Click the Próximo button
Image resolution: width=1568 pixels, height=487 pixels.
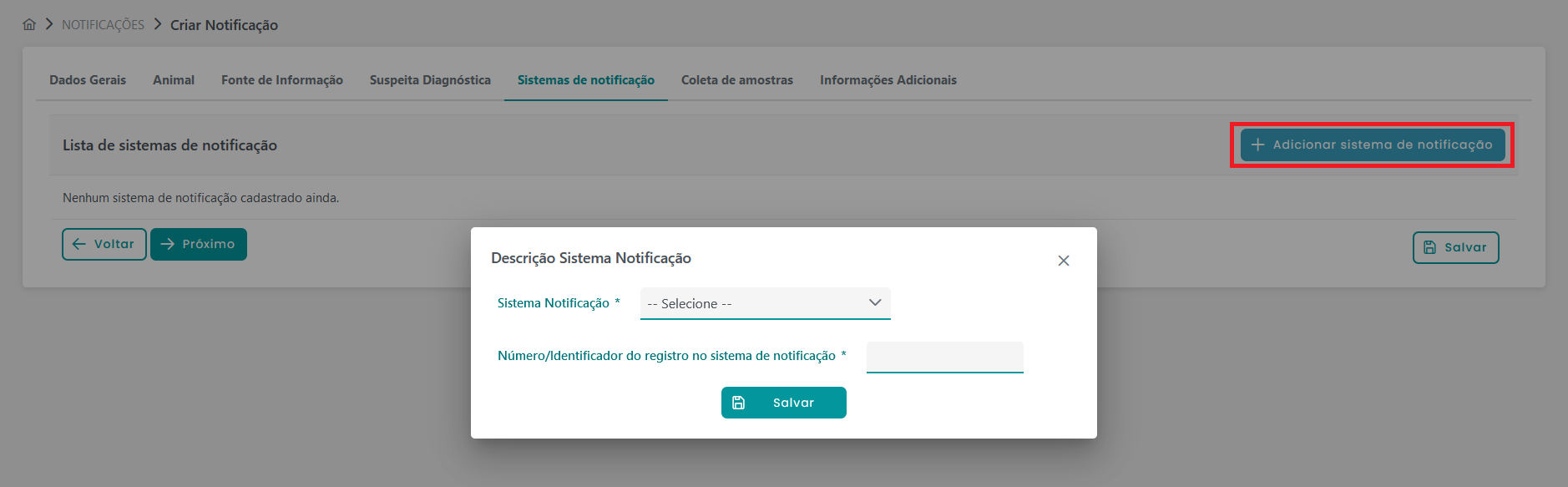click(199, 244)
